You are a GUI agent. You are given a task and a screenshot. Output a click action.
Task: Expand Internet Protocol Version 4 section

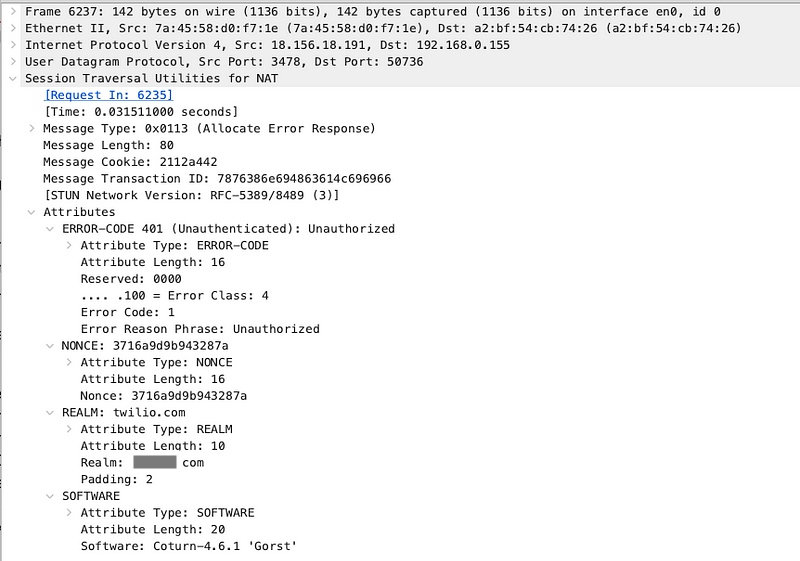tap(13, 45)
